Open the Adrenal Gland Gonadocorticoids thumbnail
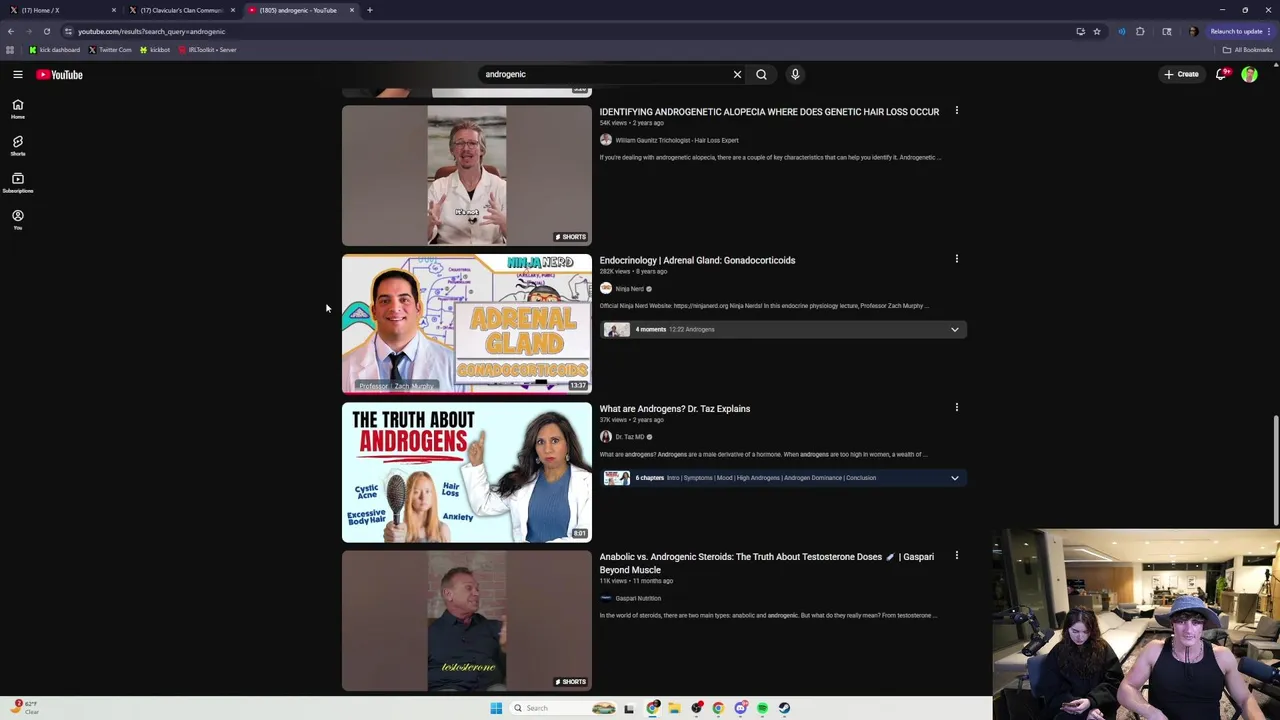 [x=467, y=324]
